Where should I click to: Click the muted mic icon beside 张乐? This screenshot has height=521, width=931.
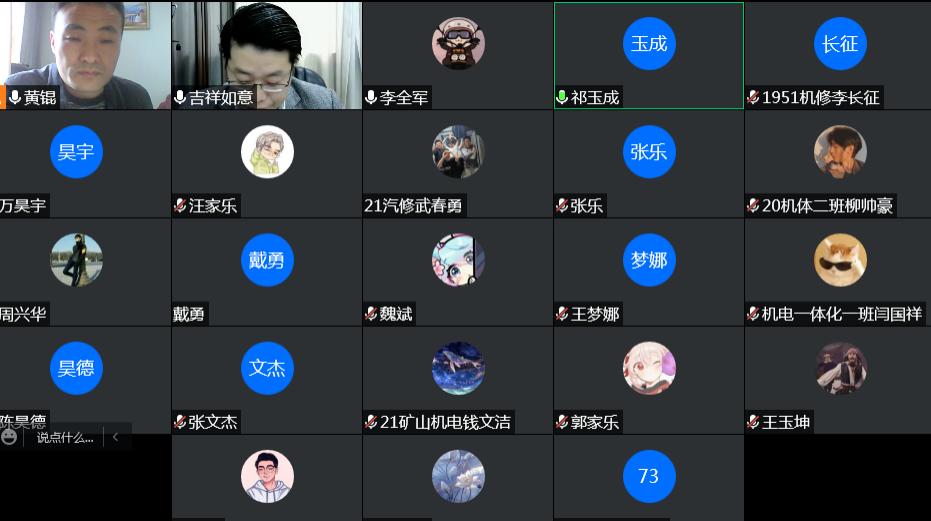click(562, 206)
